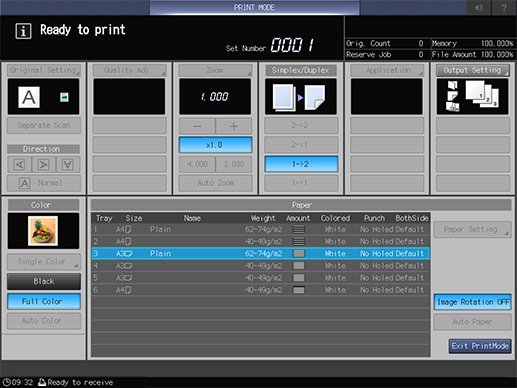Screen dimensions: 517x388
Task: Decrease zoom with the minus button
Action: coord(197,126)
